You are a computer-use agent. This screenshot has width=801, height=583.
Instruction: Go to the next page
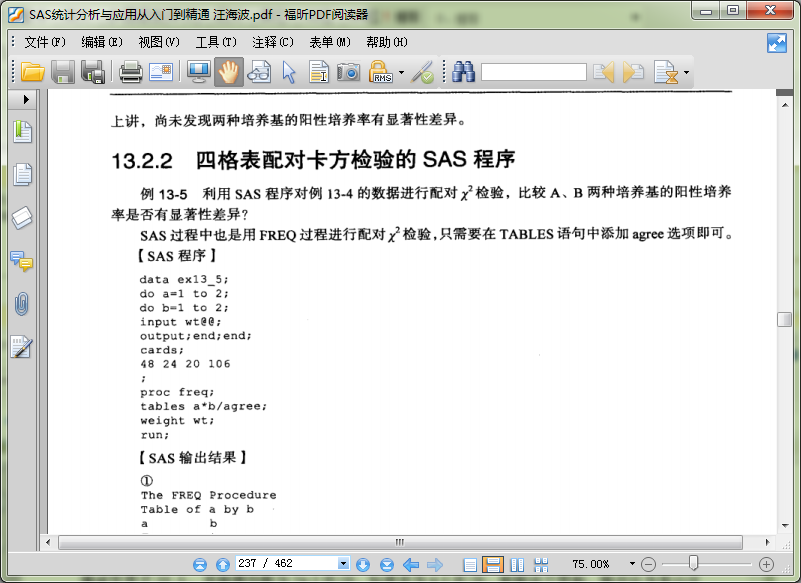click(x=363, y=564)
